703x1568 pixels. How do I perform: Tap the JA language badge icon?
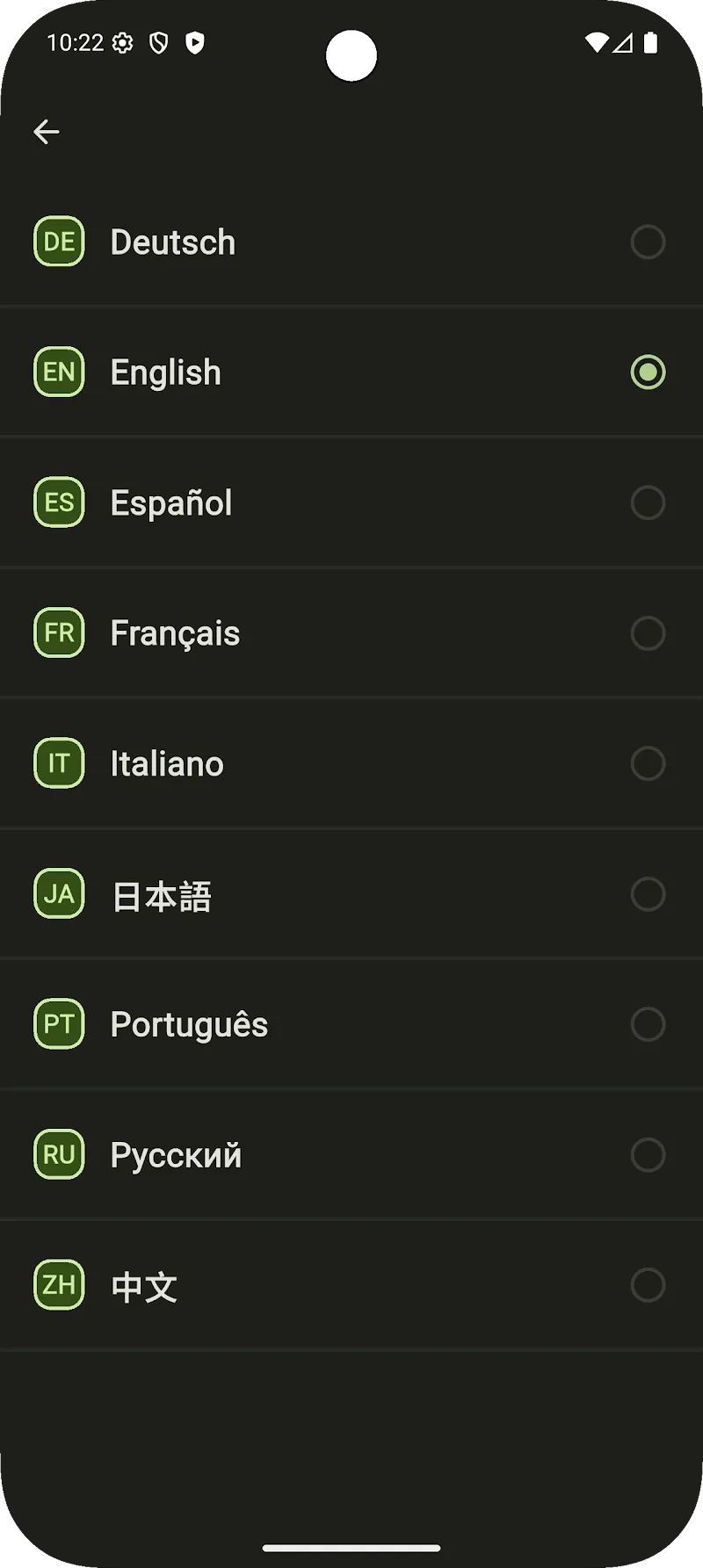[x=59, y=893]
